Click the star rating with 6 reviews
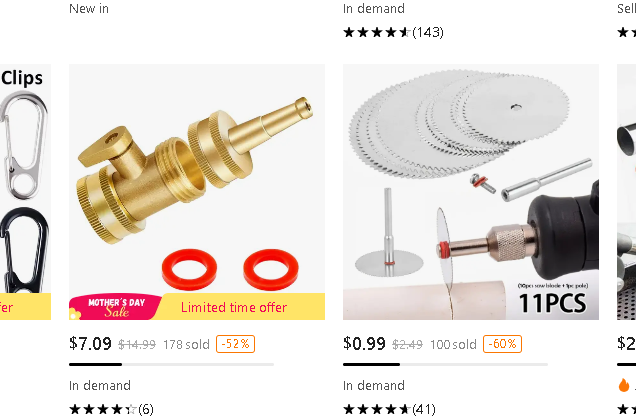This screenshot has width=636, height=416. [x=111, y=409]
